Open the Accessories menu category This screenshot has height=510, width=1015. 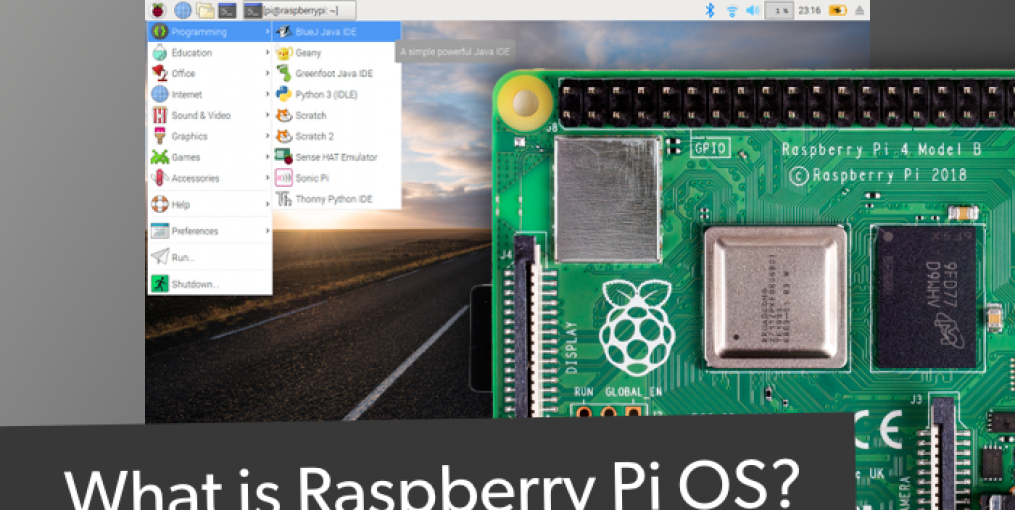coord(210,178)
